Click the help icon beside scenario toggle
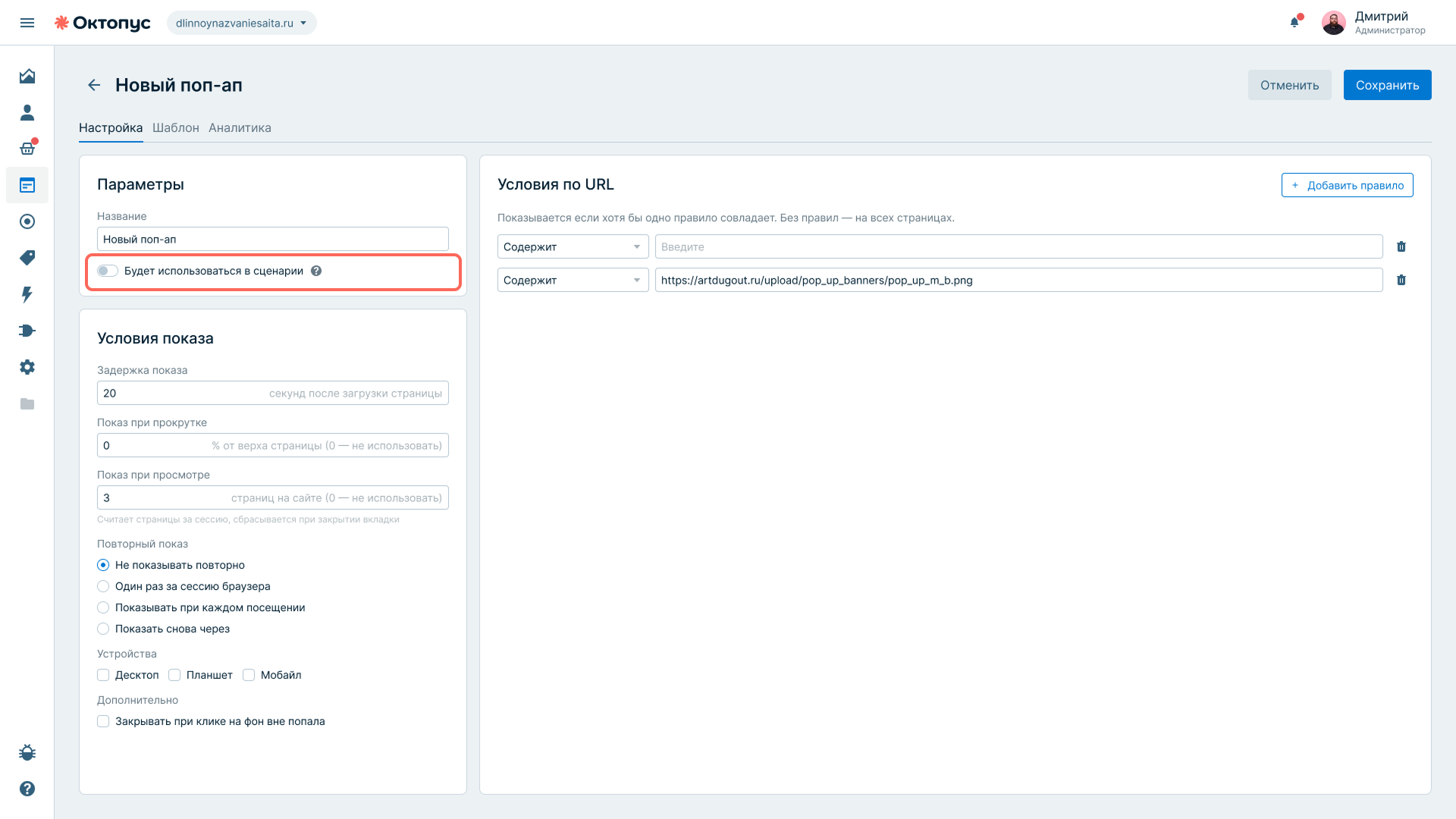The image size is (1456, 819). 316,271
